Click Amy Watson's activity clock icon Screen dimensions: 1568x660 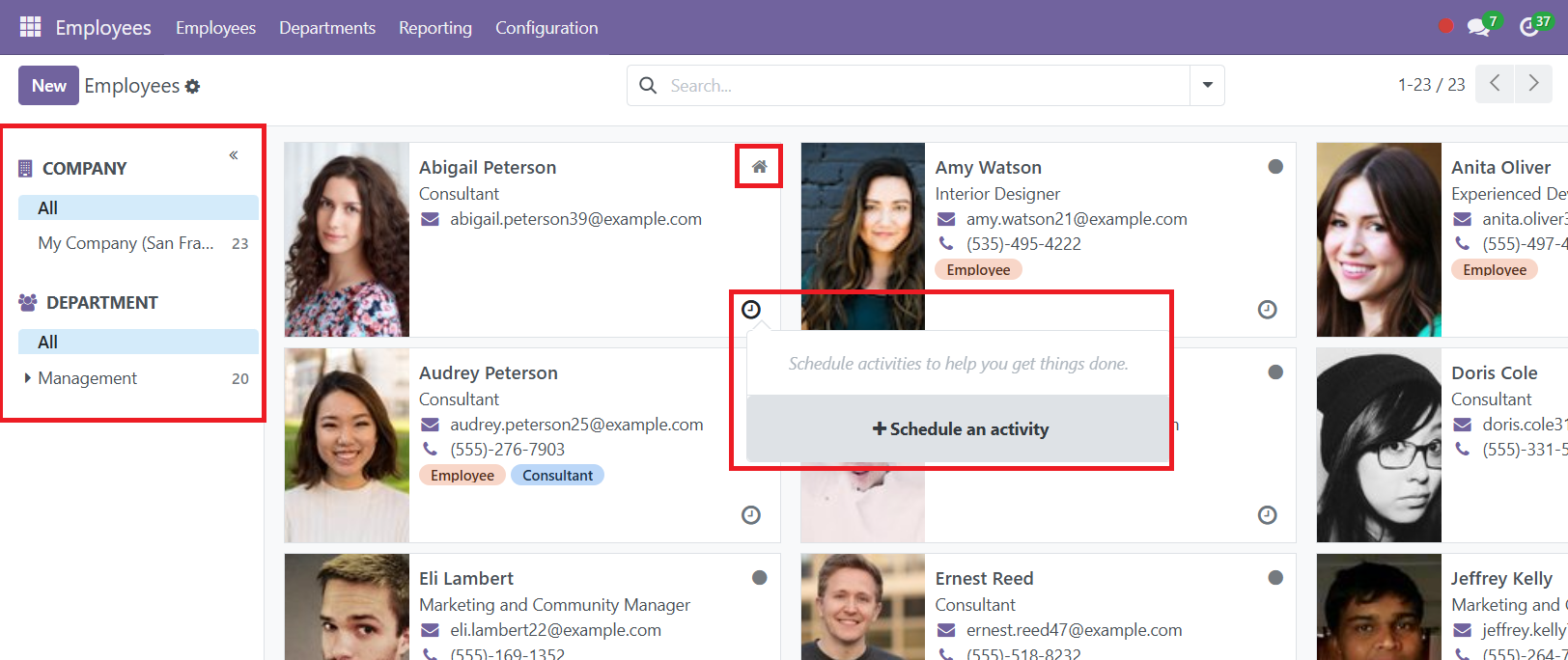pyautogui.click(x=1268, y=309)
